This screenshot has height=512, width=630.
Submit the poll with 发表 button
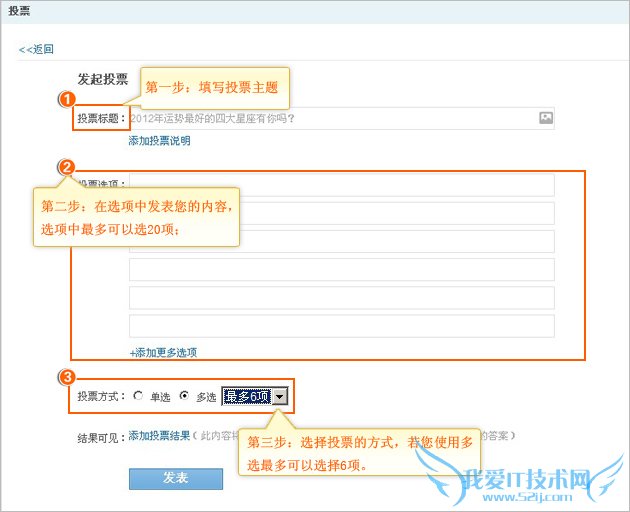(x=176, y=479)
